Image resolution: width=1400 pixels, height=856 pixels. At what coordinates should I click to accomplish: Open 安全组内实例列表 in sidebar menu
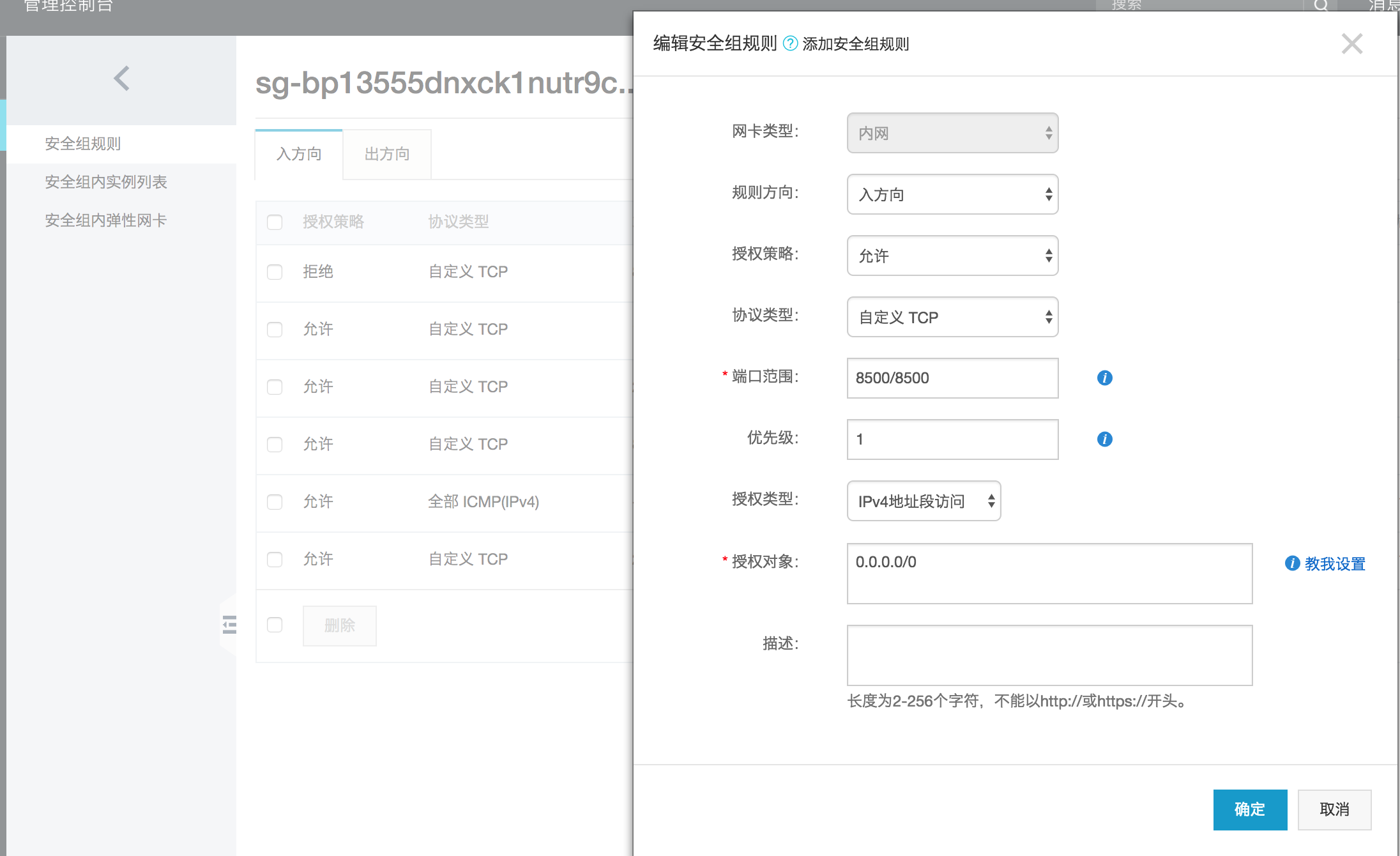[x=106, y=182]
